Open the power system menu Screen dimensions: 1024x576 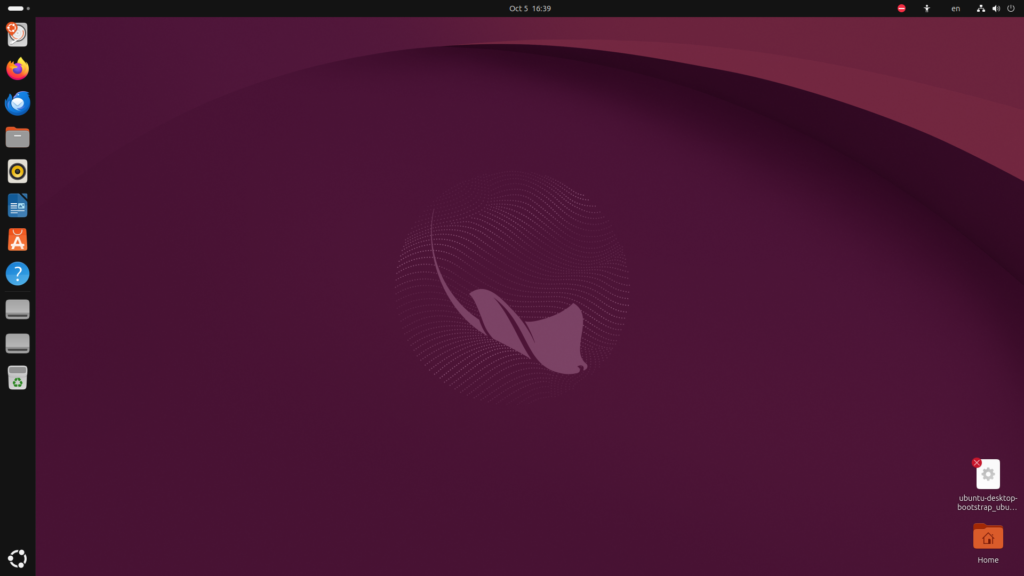[1011, 8]
